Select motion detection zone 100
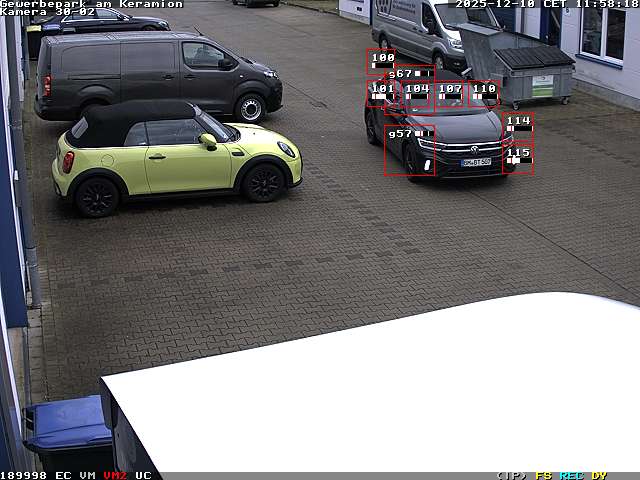This screenshot has width=640, height=480. (381, 61)
